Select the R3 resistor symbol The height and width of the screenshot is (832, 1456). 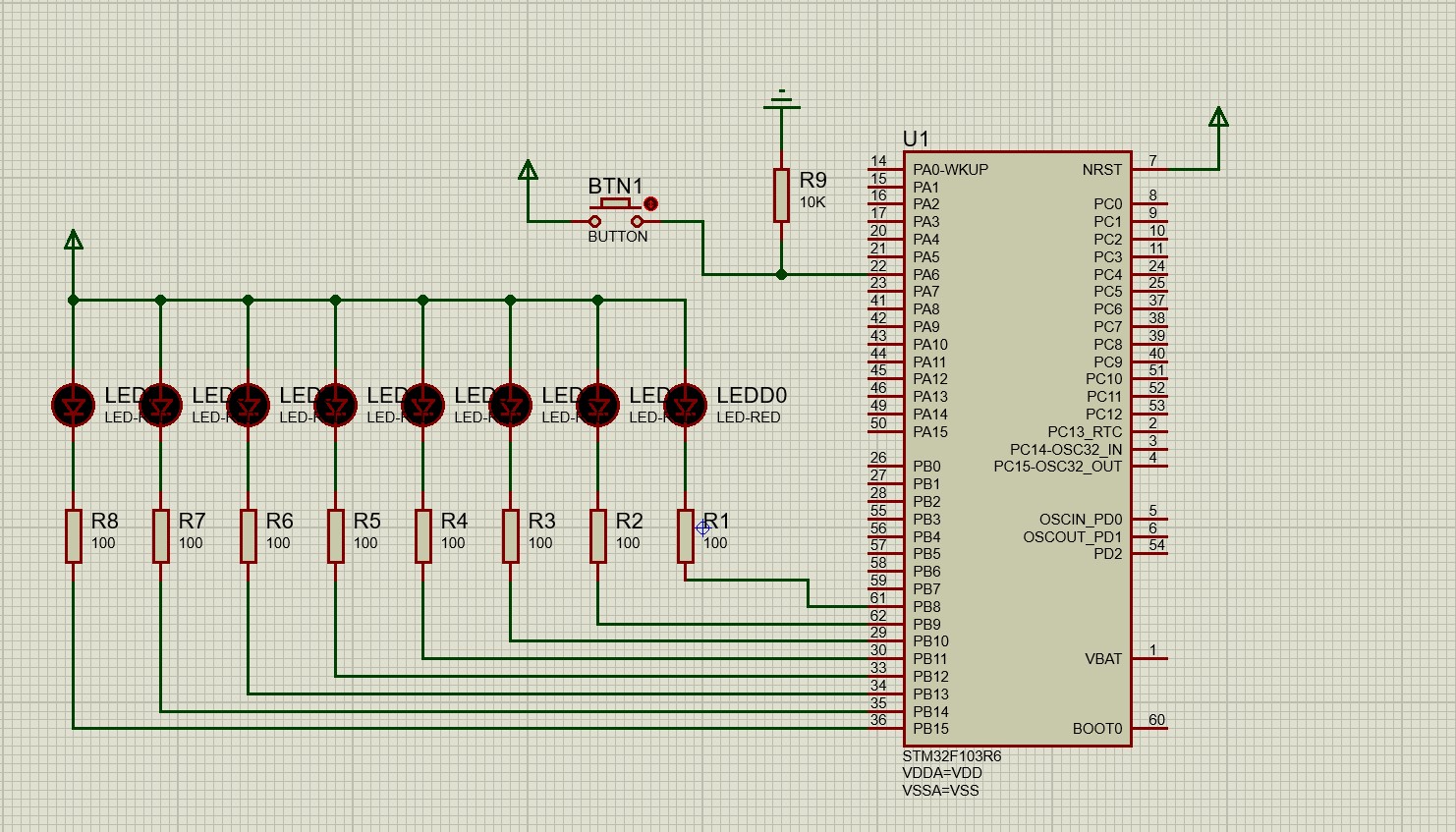point(510,535)
